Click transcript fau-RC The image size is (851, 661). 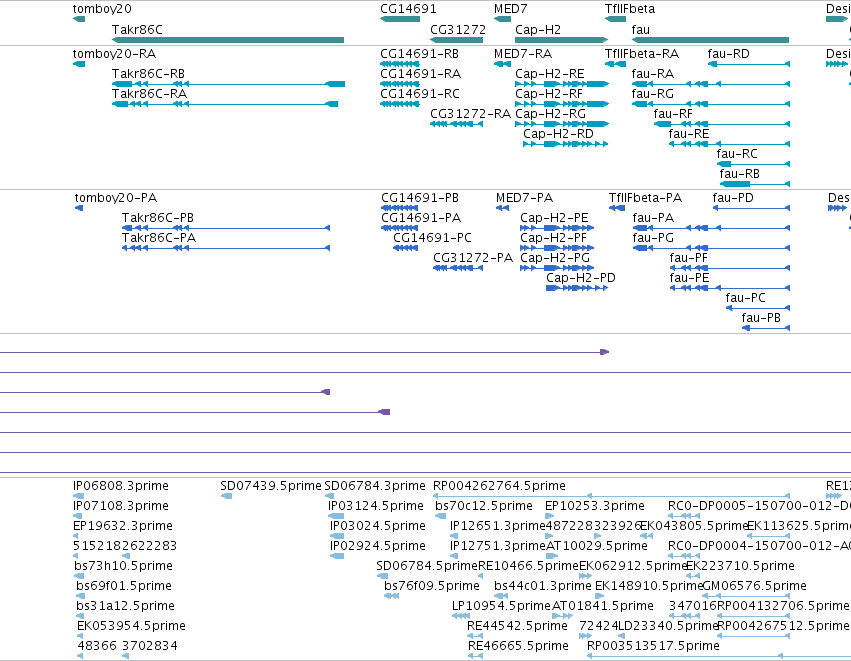(753, 164)
